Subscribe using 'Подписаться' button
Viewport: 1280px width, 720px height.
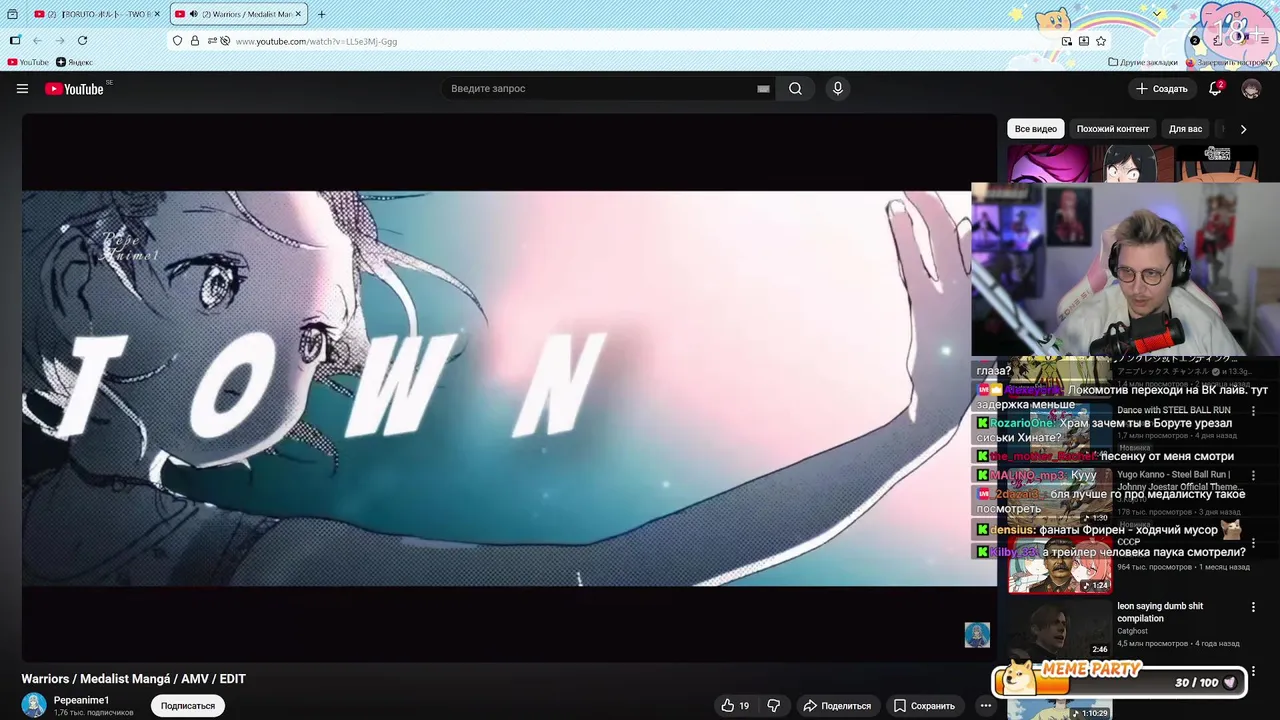point(188,706)
